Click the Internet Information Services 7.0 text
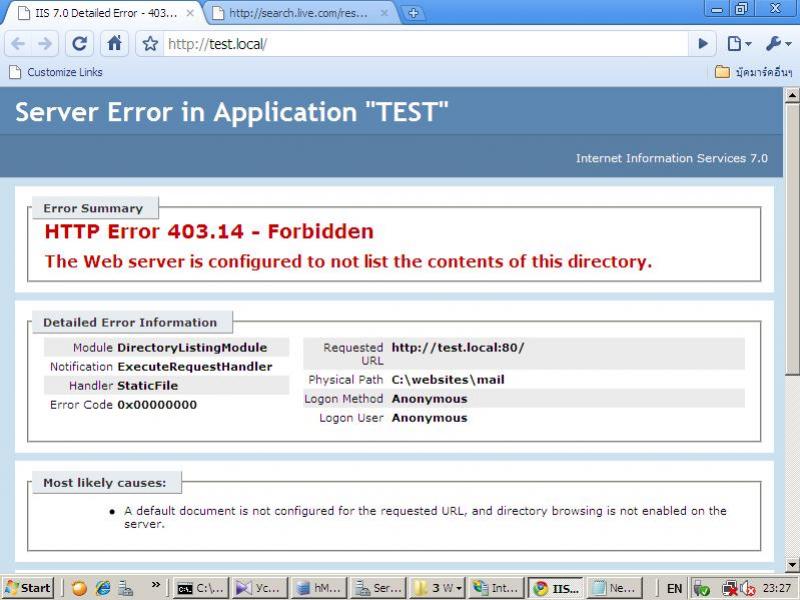The image size is (800, 600). pyautogui.click(x=672, y=158)
